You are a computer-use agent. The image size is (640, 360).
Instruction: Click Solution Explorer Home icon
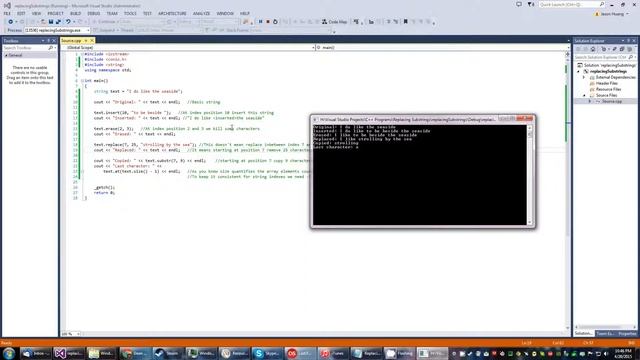(x=593, y=49)
